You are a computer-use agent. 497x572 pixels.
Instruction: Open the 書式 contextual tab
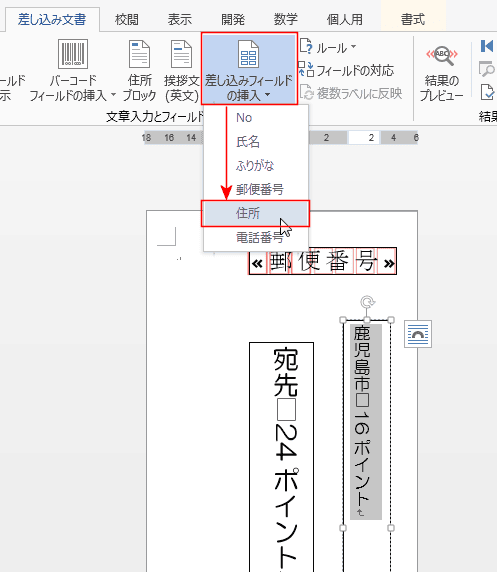pos(413,19)
